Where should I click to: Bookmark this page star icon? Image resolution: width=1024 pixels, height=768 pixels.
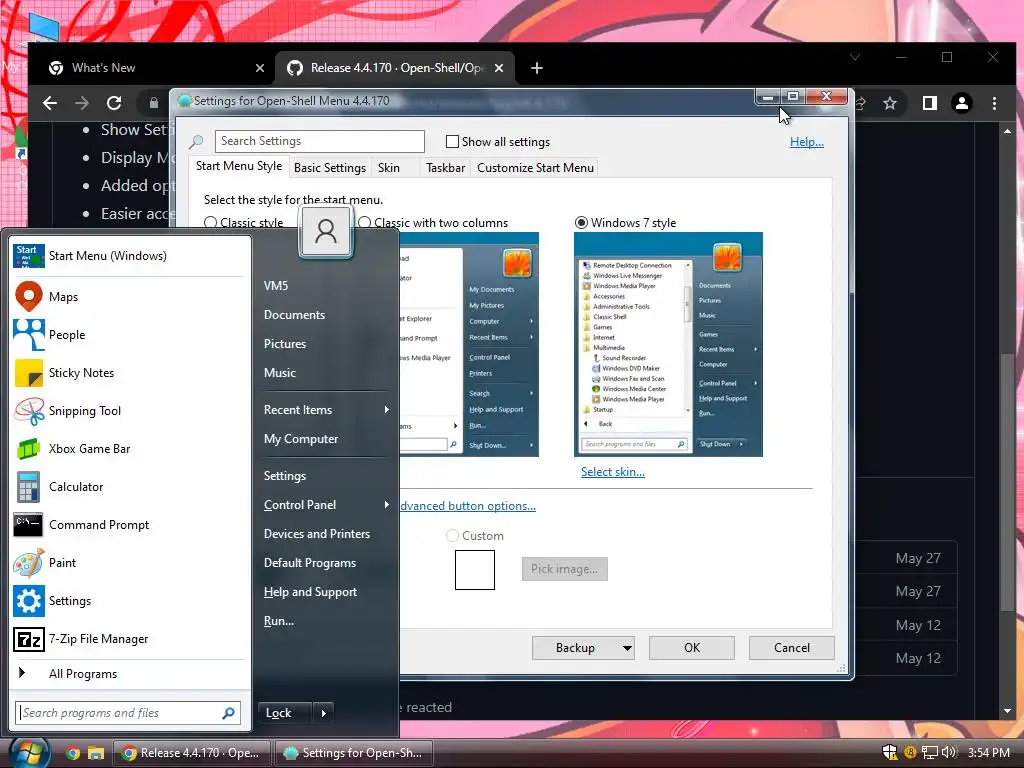889,103
